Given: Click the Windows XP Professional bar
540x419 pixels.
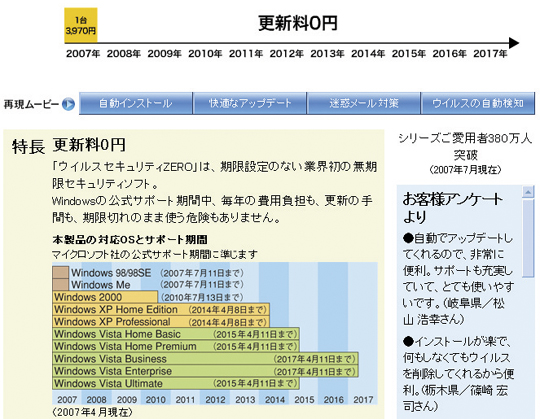Looking at the screenshot, I should (161, 322).
